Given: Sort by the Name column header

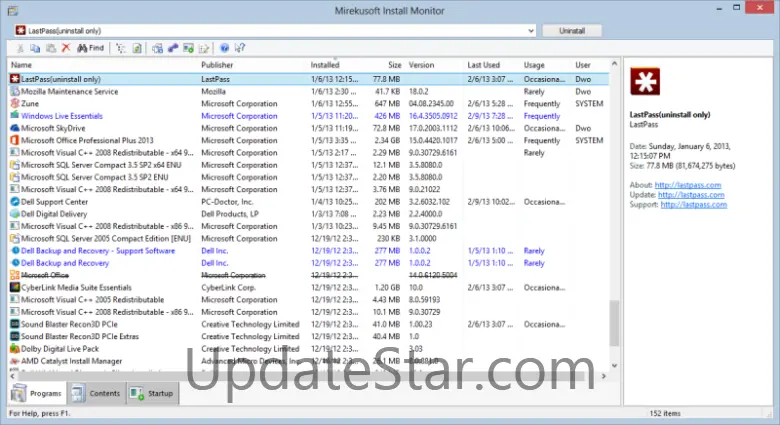Looking at the screenshot, I should (21, 65).
